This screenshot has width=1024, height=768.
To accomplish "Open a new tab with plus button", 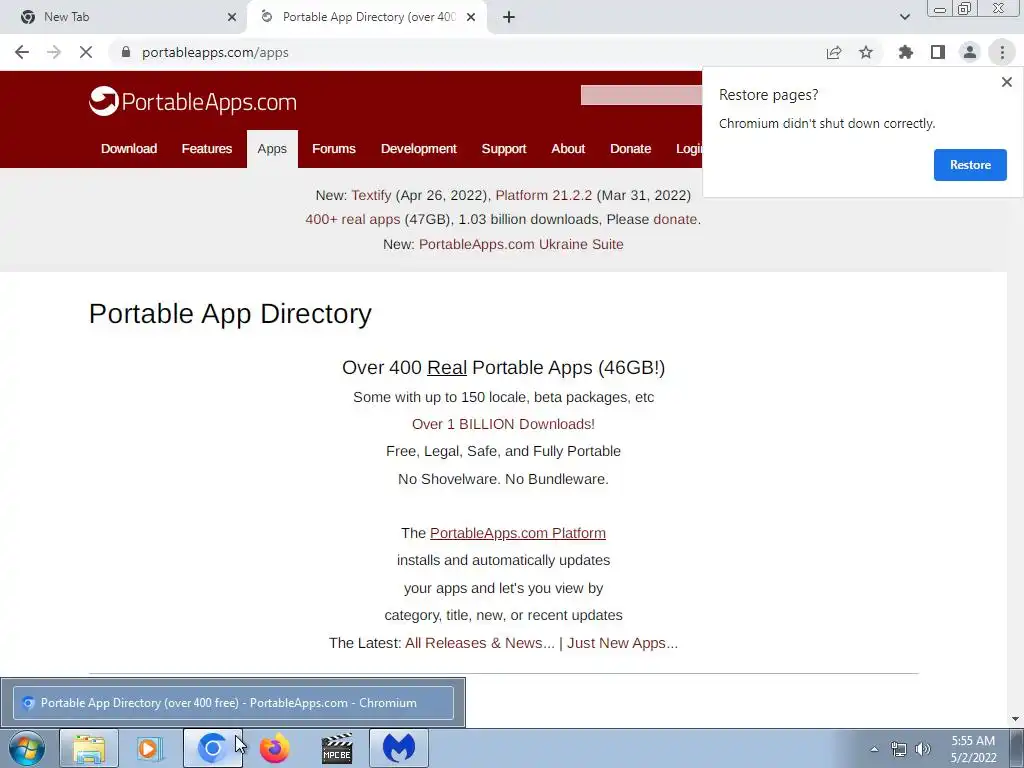I will tap(509, 17).
